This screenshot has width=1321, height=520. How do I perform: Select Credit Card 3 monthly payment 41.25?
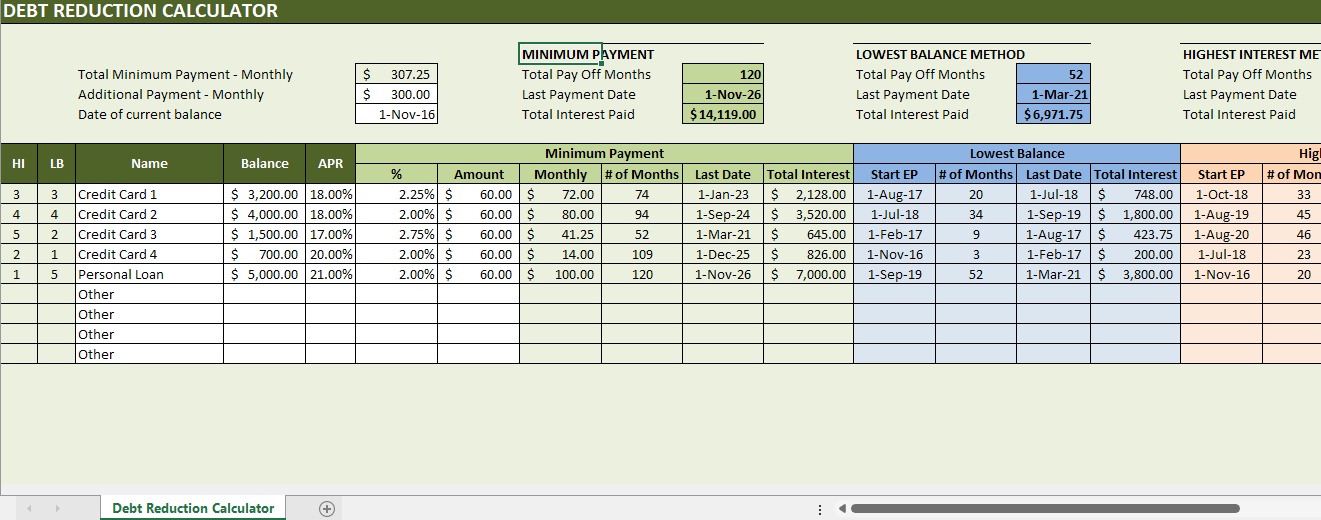click(560, 234)
